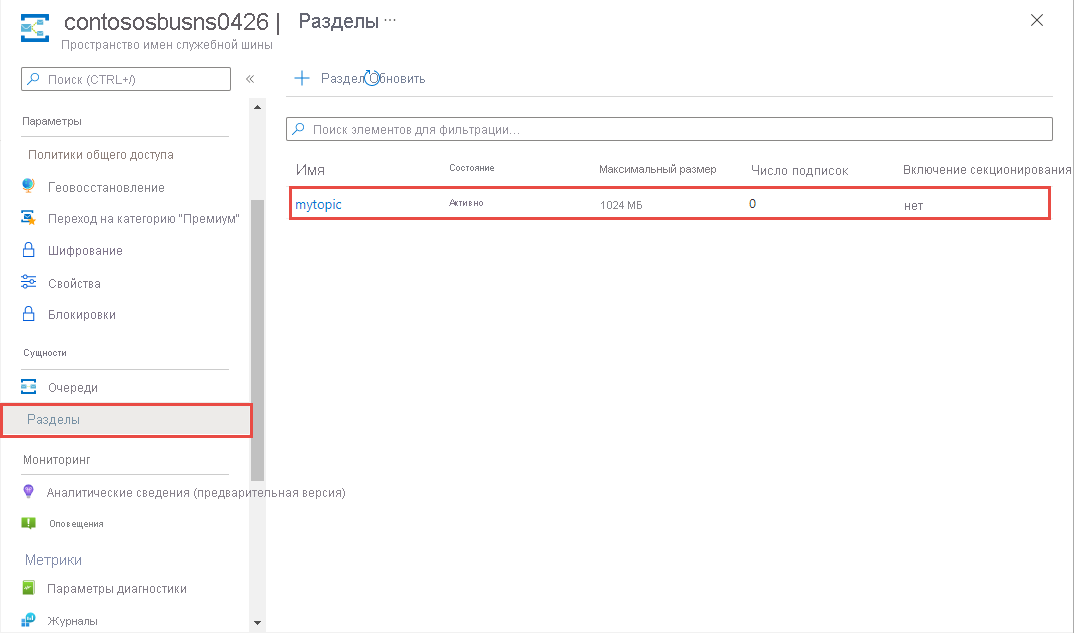Click the Пространство имен служебной шины subtitle
Image resolution: width=1074 pixels, height=633 pixels.
click(166, 45)
